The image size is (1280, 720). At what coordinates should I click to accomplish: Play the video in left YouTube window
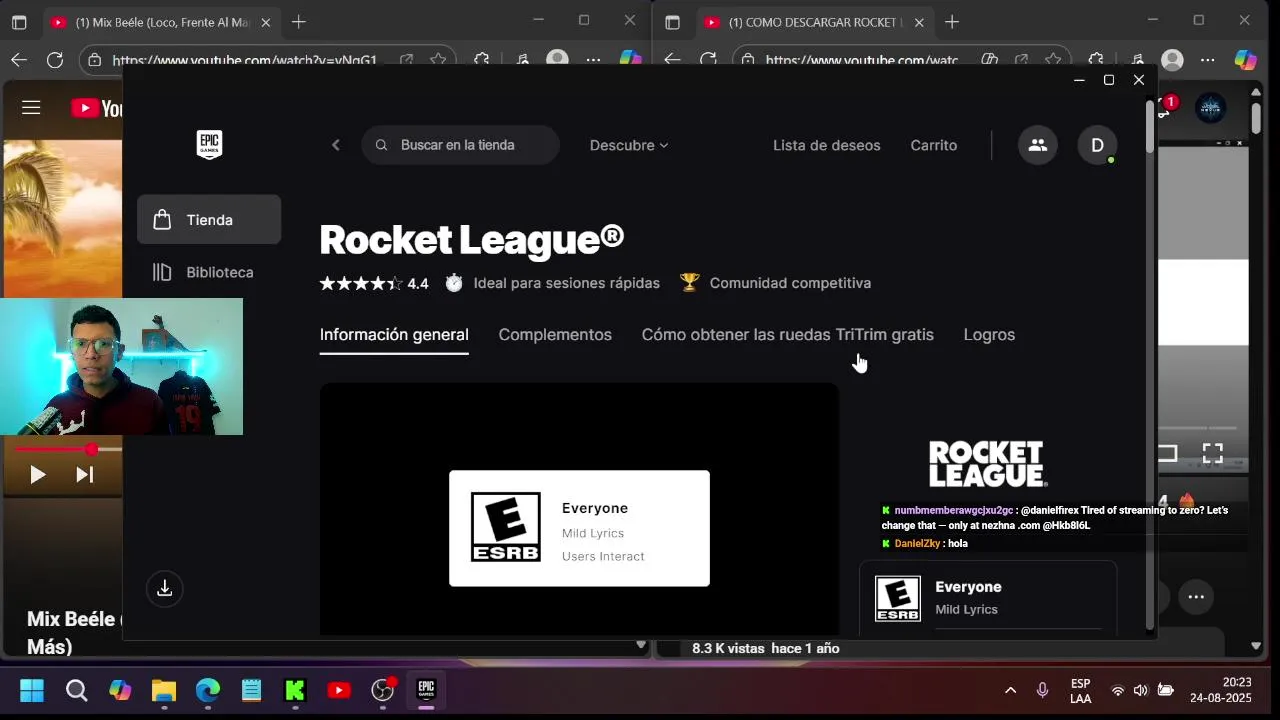(37, 475)
